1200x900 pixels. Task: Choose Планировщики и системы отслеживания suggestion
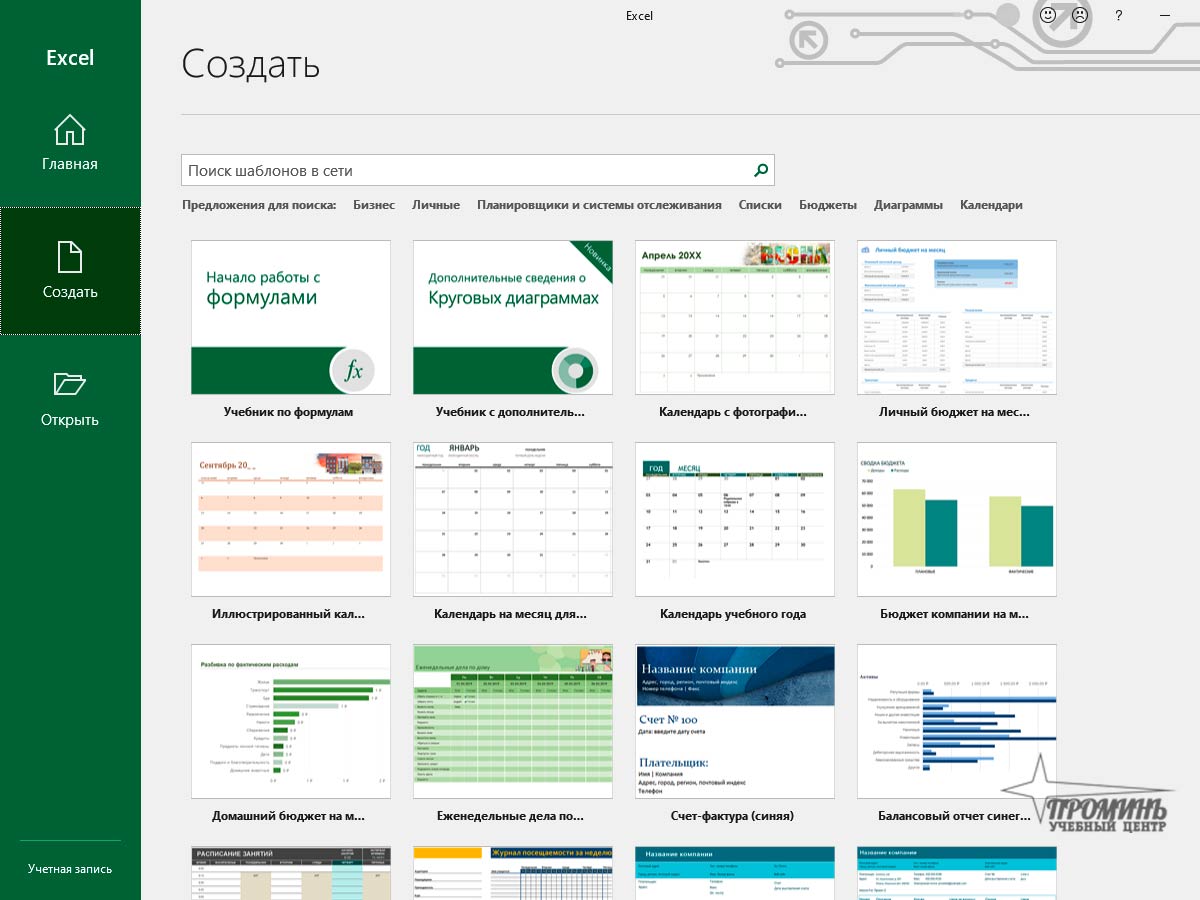pos(599,205)
